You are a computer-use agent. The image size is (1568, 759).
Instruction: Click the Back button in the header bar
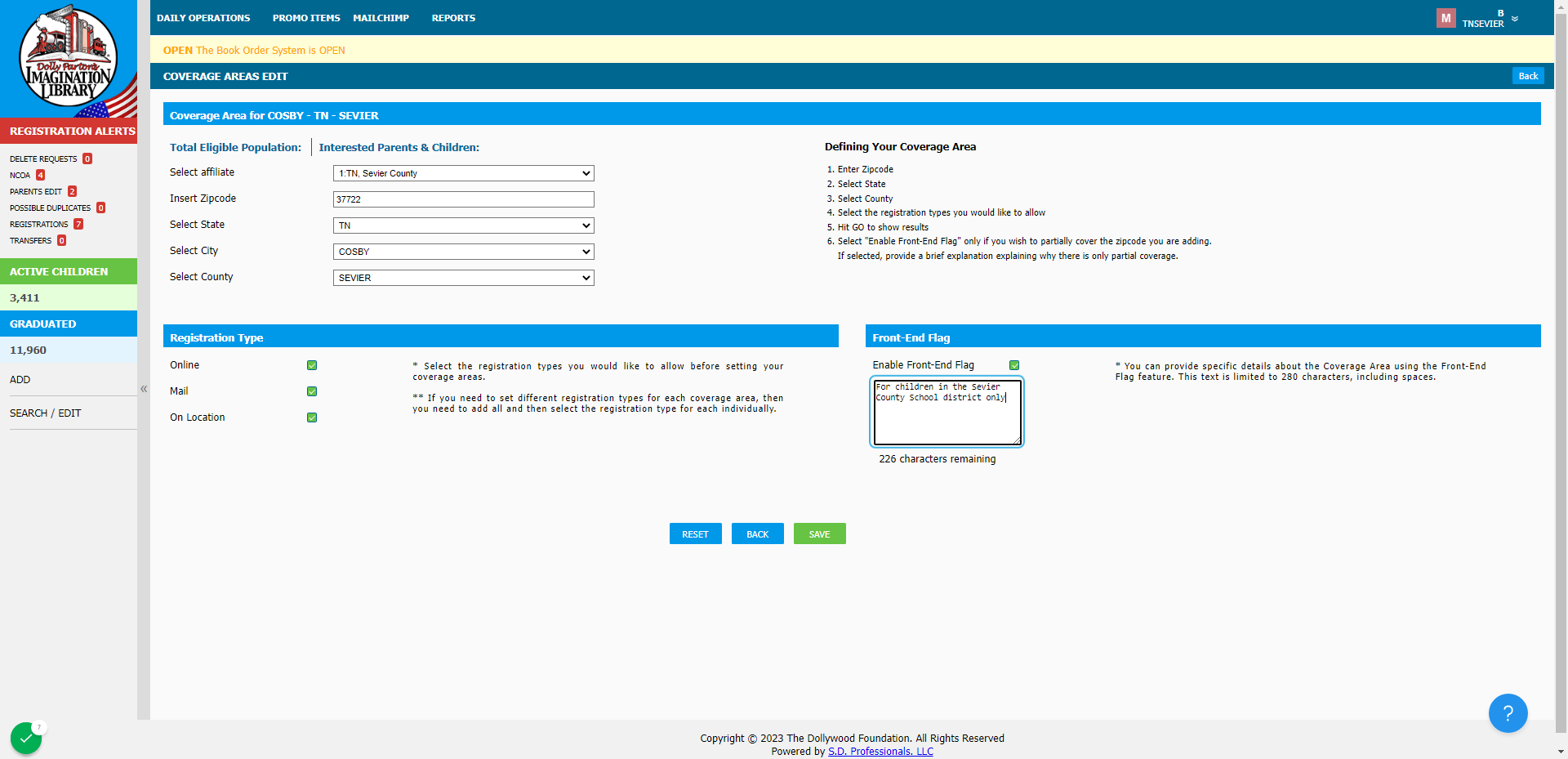[x=1528, y=76]
